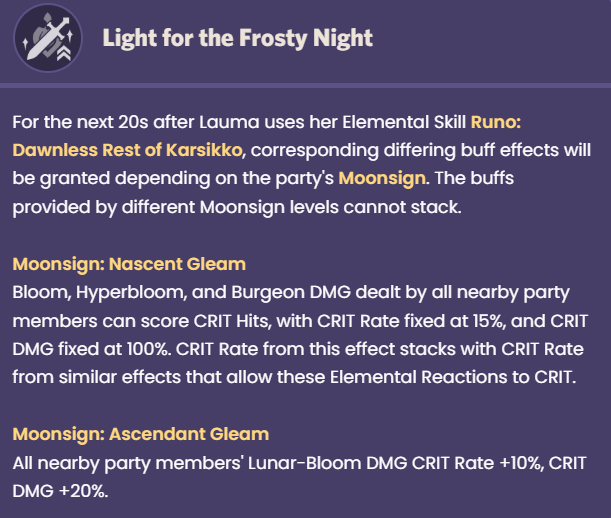The width and height of the screenshot is (611, 518).
Task: Select the Light for the Frosty Night title
Action: [237, 38]
